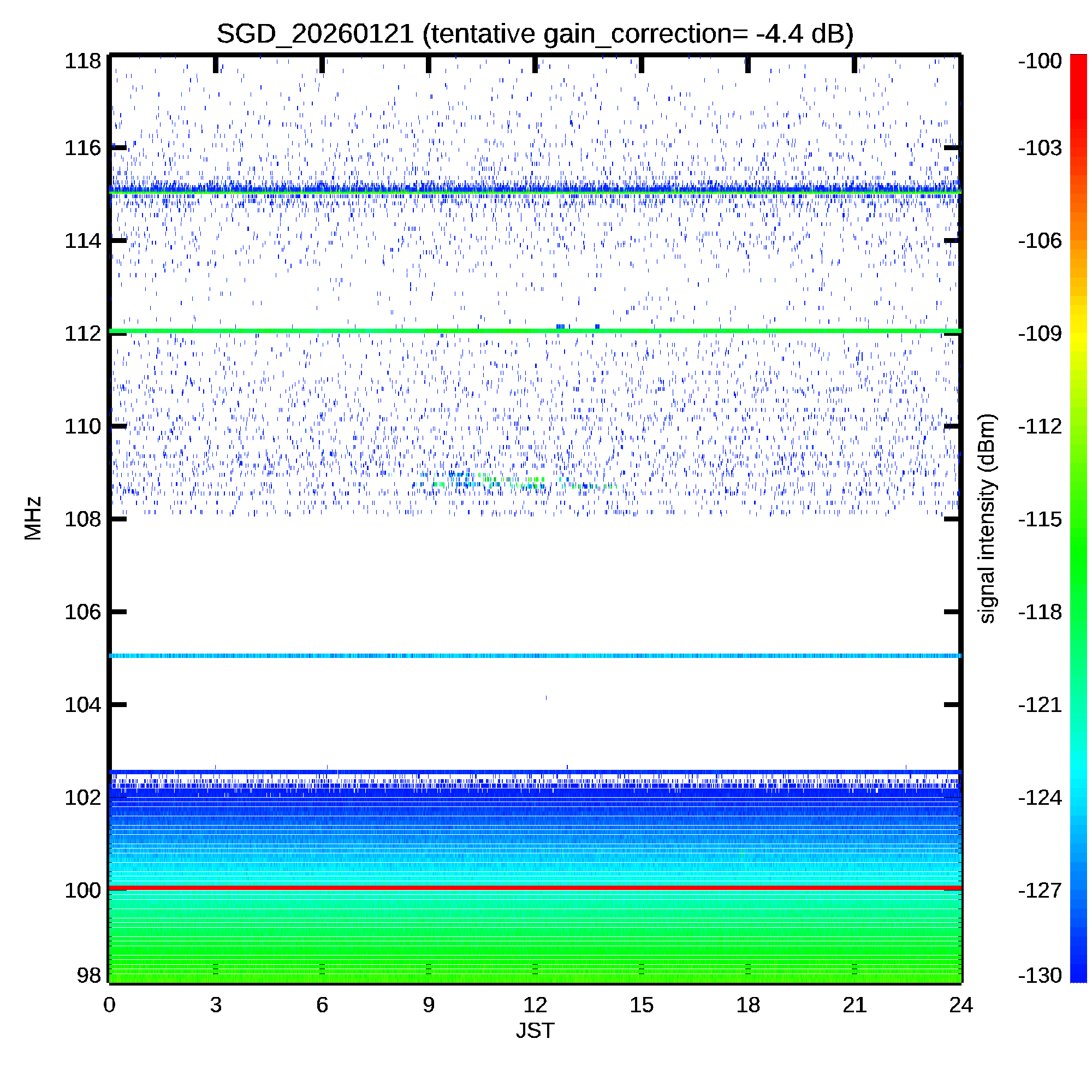Click the 12 tick label on x-axis
This screenshot has width=1092, height=1092.
click(535, 1005)
